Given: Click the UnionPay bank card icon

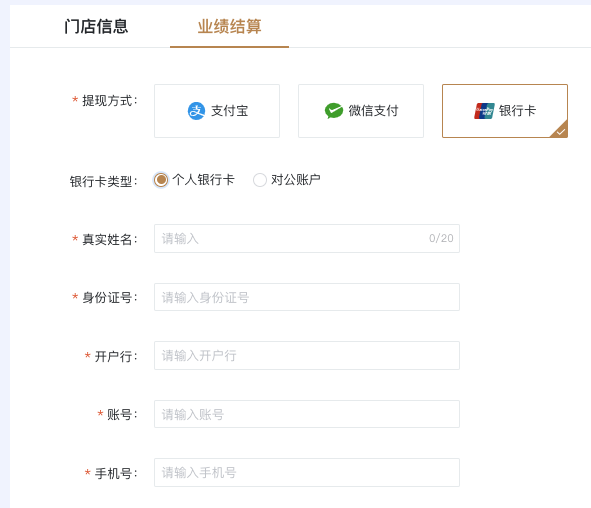Looking at the screenshot, I should click(x=484, y=111).
